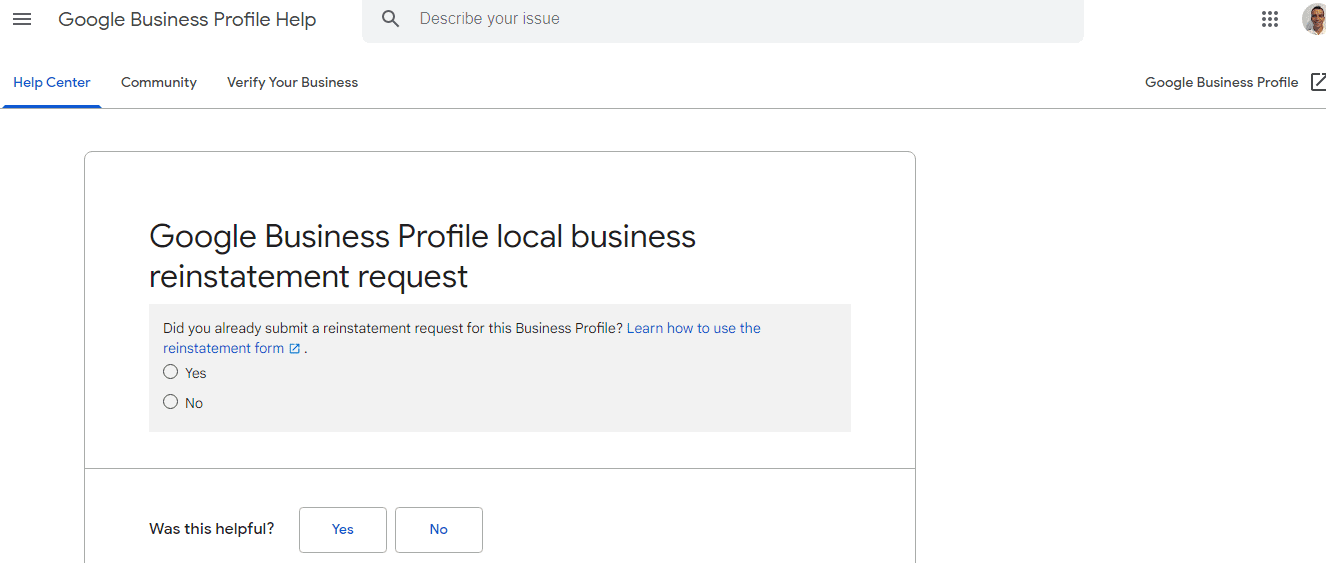1326x563 pixels.
Task: Click the Google Business Profile Help title
Action: (187, 19)
